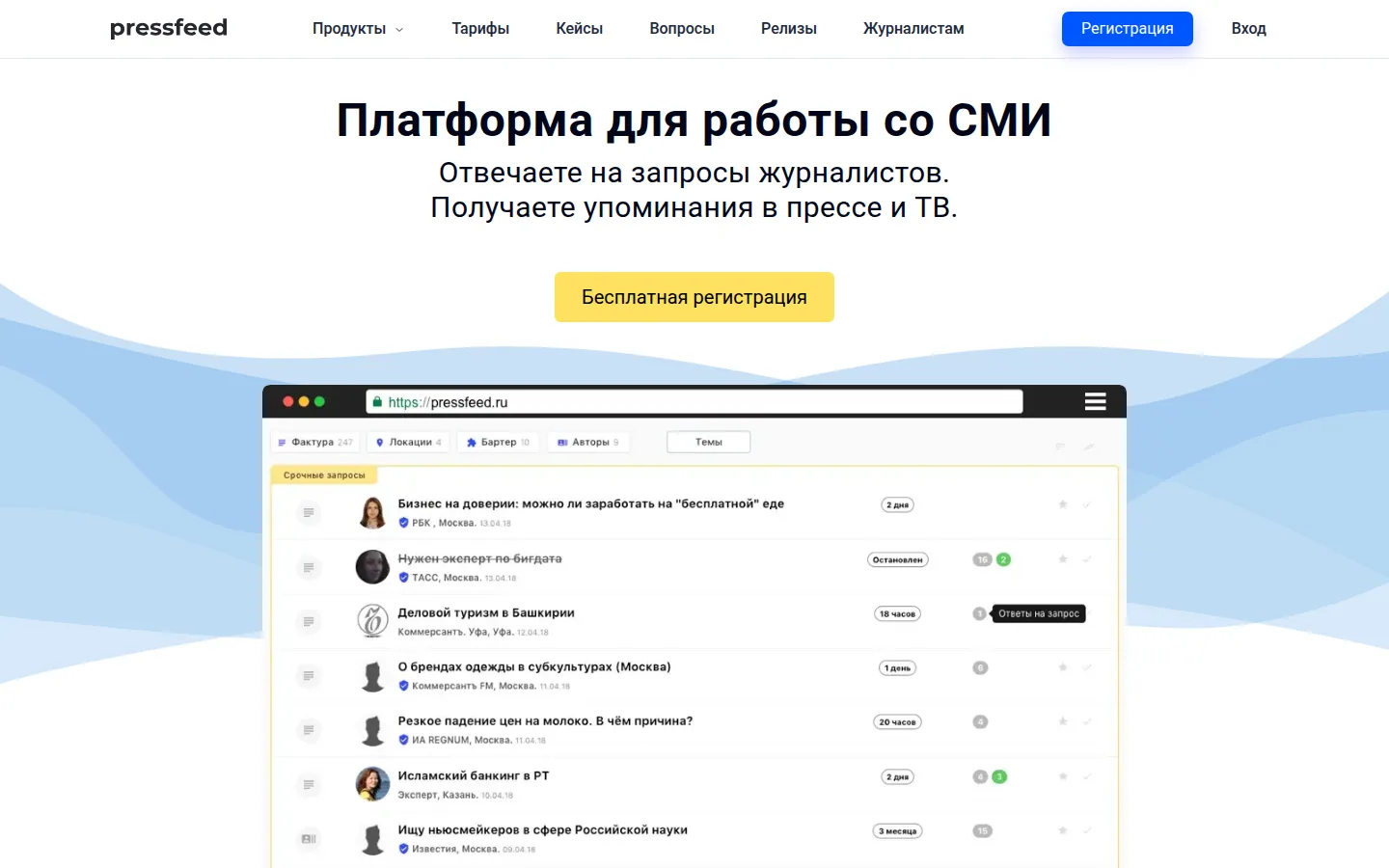The width and height of the screenshot is (1389, 868).
Task: Click the media icon on Ищу ньюсмейкеров row
Action: click(x=309, y=838)
